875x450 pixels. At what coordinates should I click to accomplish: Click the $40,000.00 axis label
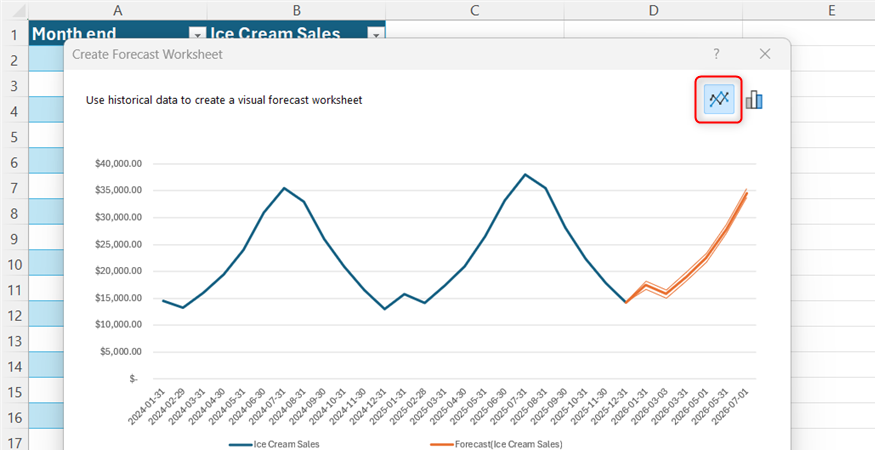(x=119, y=164)
